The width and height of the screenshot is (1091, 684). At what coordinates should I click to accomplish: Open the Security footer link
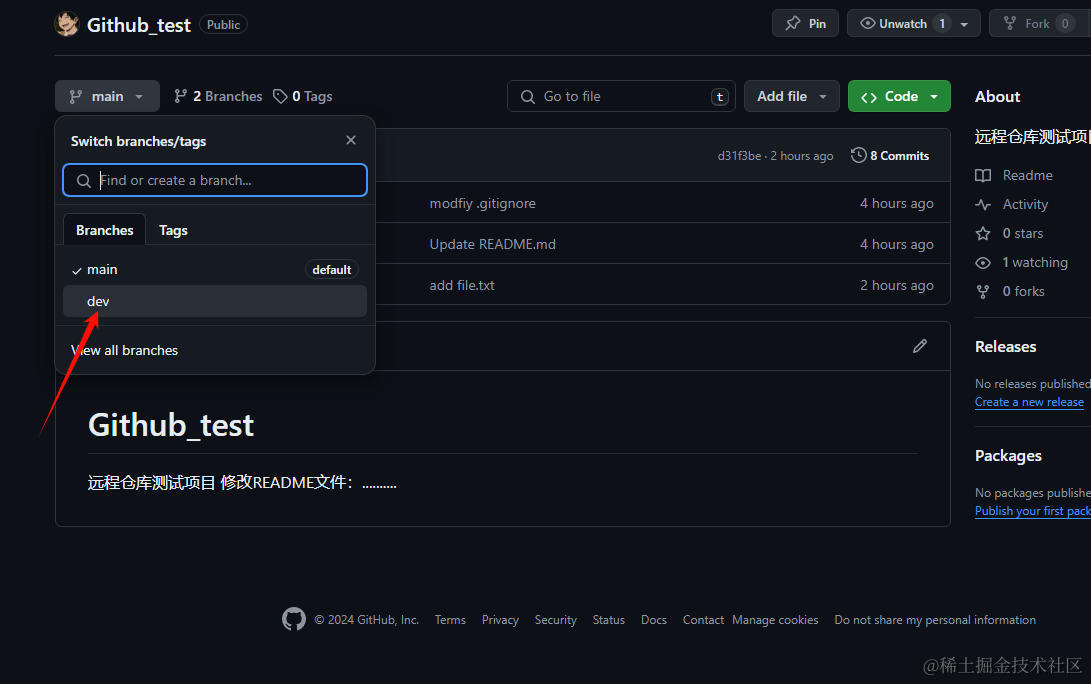(x=555, y=620)
